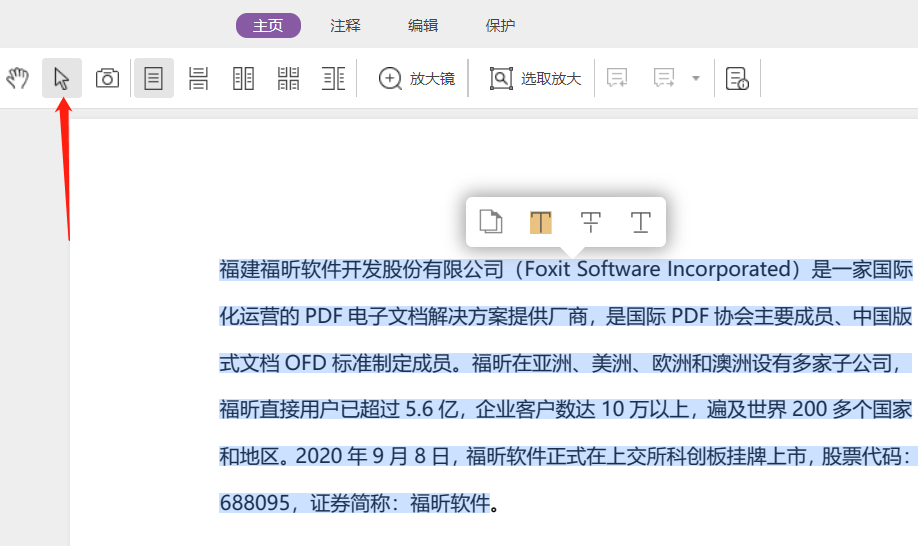
Task: Copy selected text from popup toolbar
Action: point(491,222)
